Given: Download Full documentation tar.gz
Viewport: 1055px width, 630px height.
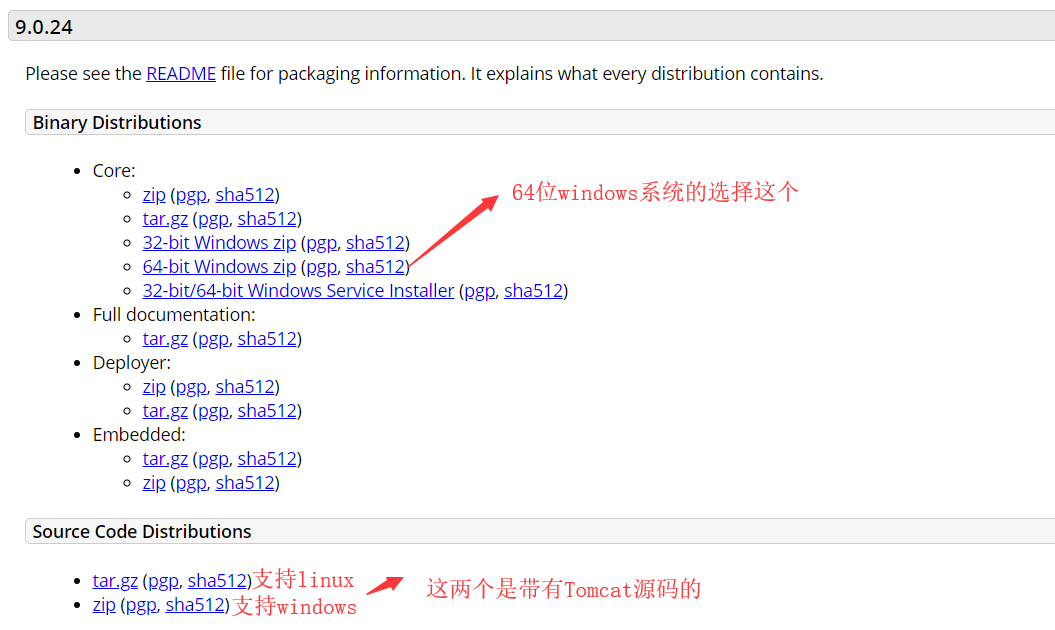Looking at the screenshot, I should (165, 339).
